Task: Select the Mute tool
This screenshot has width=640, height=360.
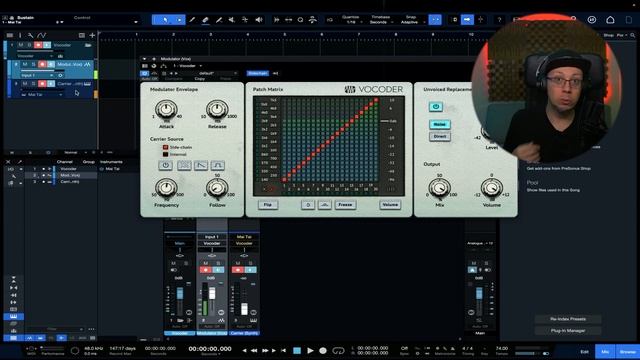Action: pos(231,20)
